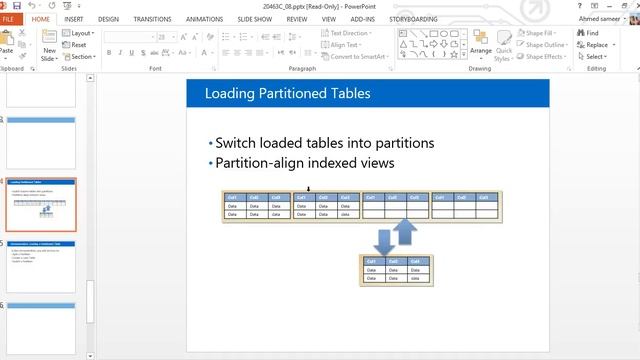Open the font name combo box
The image size is (640, 360).
point(129,37)
